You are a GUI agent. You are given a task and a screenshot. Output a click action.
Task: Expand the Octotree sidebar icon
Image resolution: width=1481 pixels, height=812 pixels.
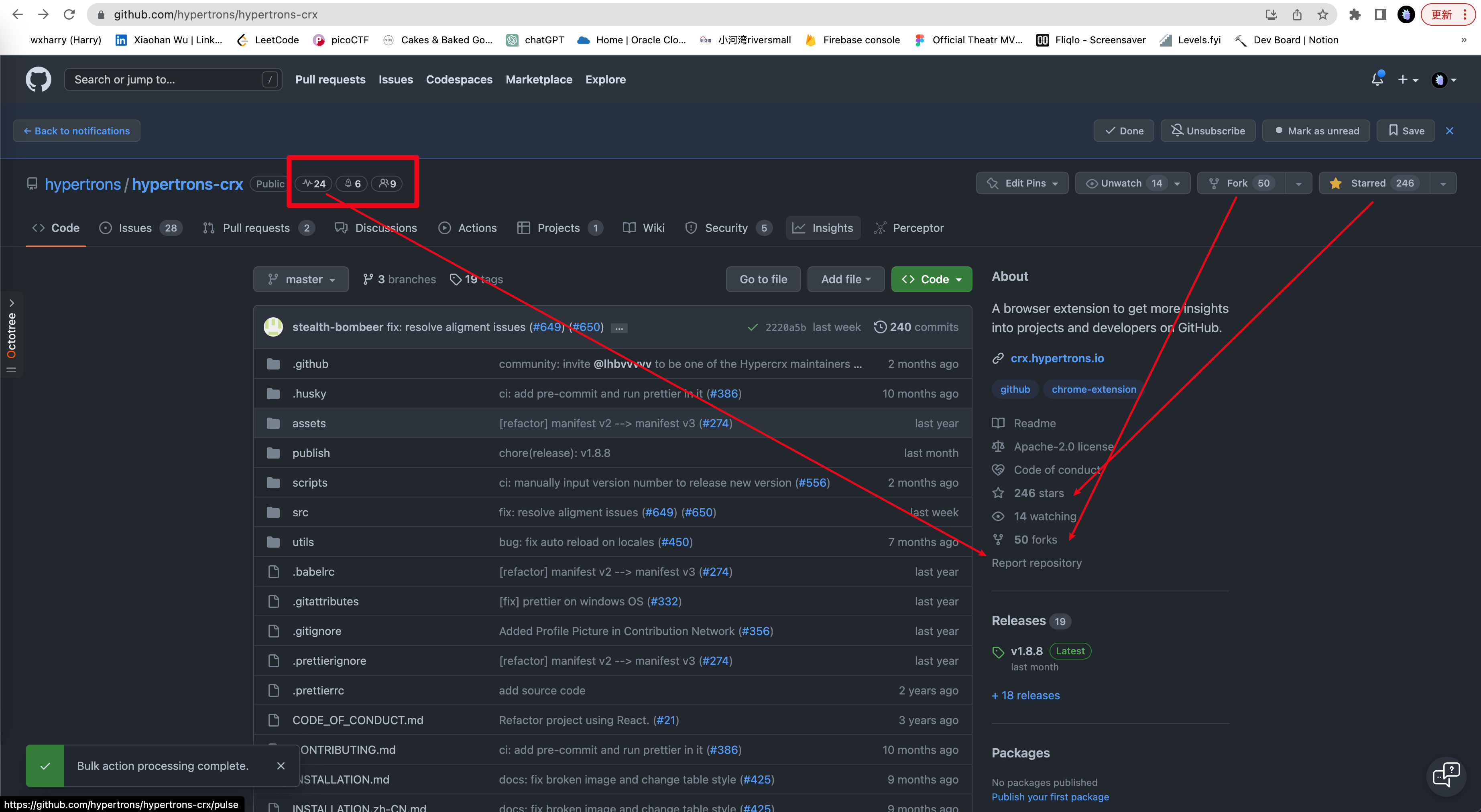[12, 303]
